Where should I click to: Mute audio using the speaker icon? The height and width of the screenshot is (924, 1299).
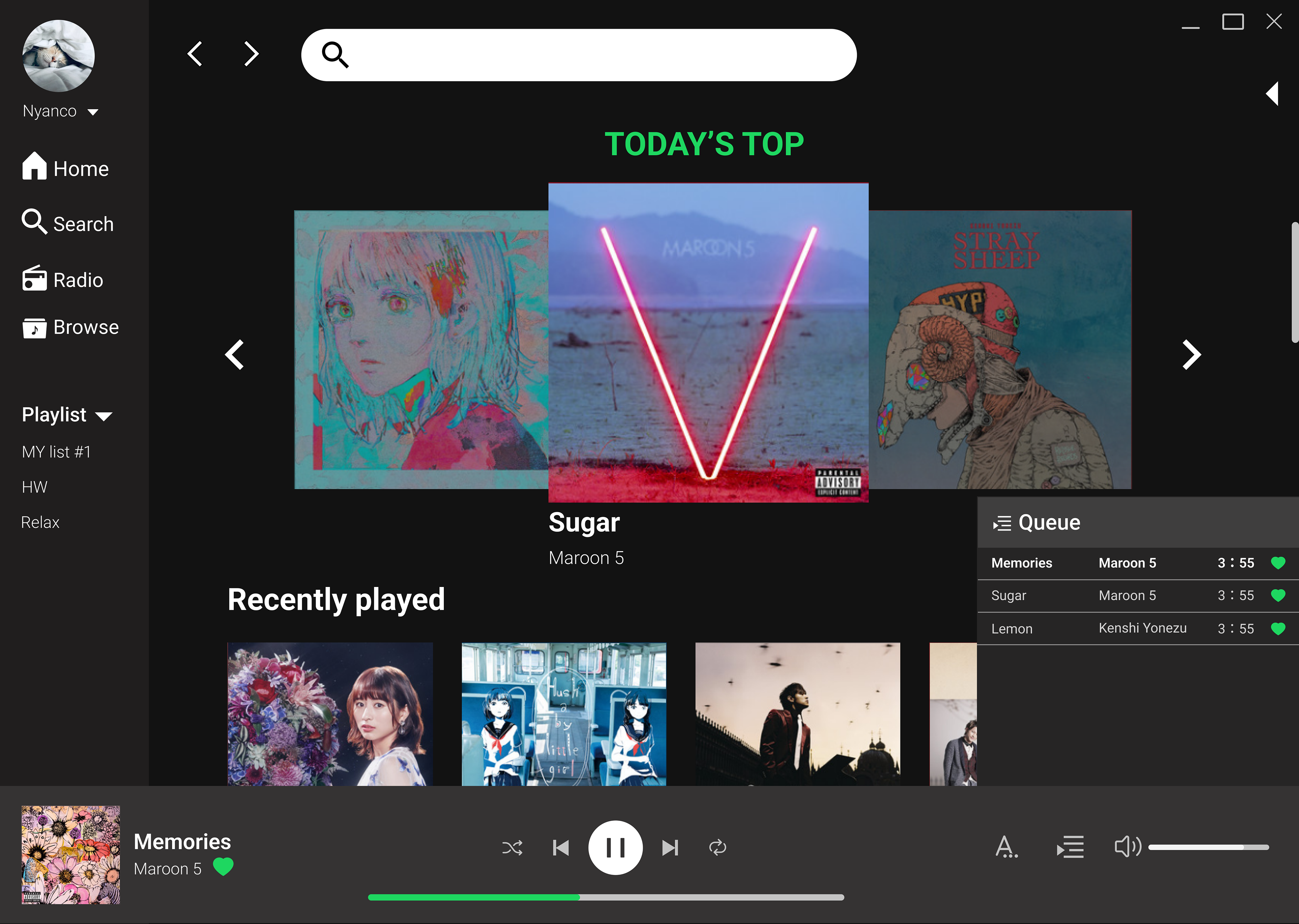tap(1127, 847)
